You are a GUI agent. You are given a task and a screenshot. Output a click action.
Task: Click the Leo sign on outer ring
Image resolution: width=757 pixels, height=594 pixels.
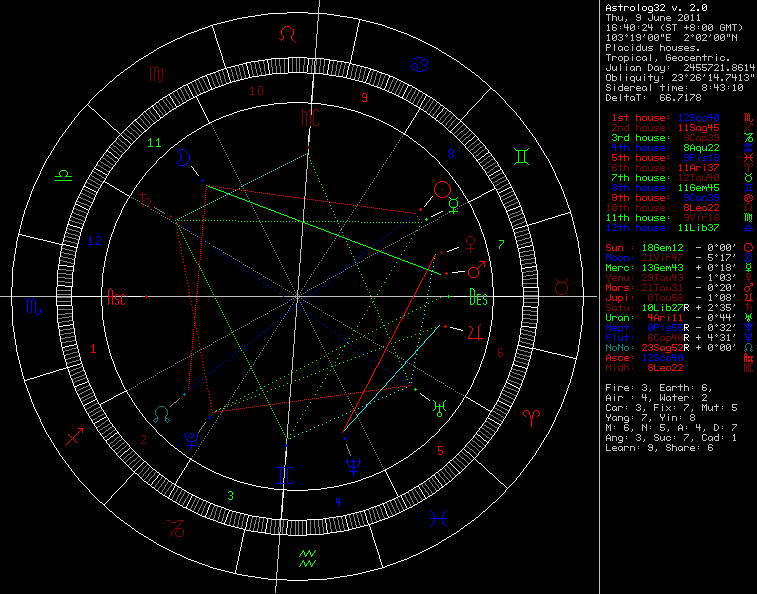click(x=288, y=35)
